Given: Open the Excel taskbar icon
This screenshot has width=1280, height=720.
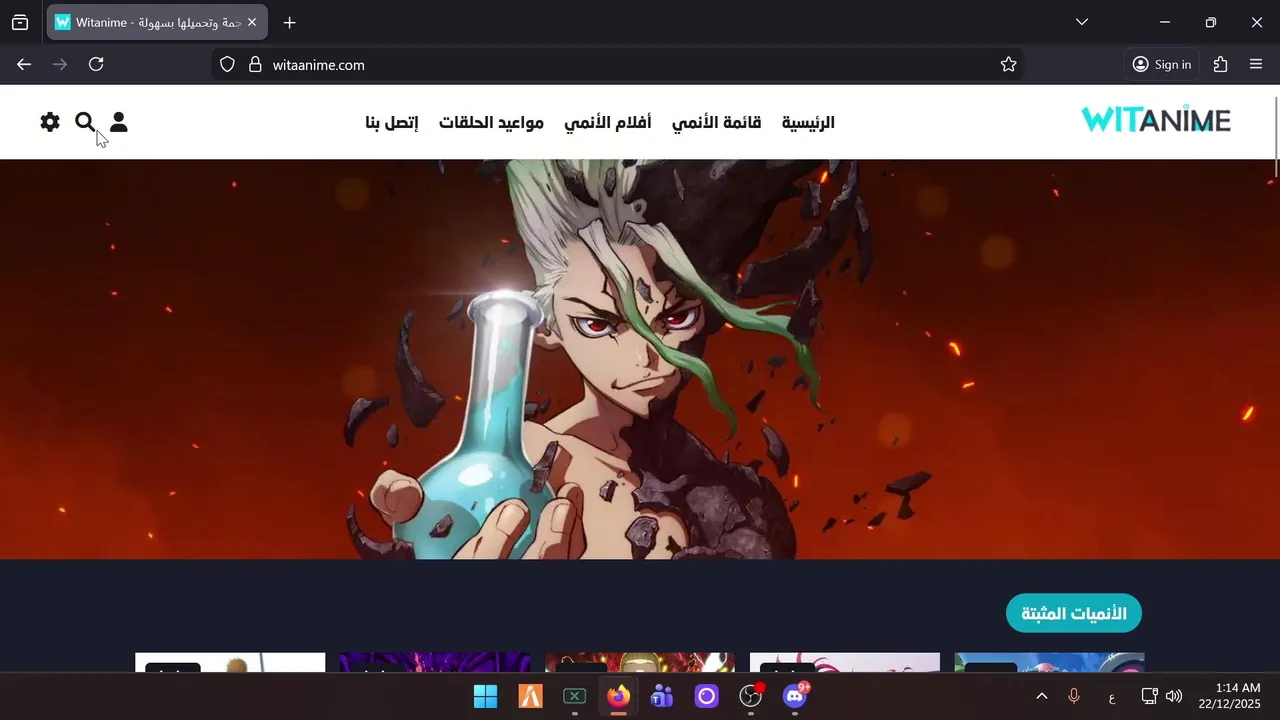Looking at the screenshot, I should tap(574, 696).
